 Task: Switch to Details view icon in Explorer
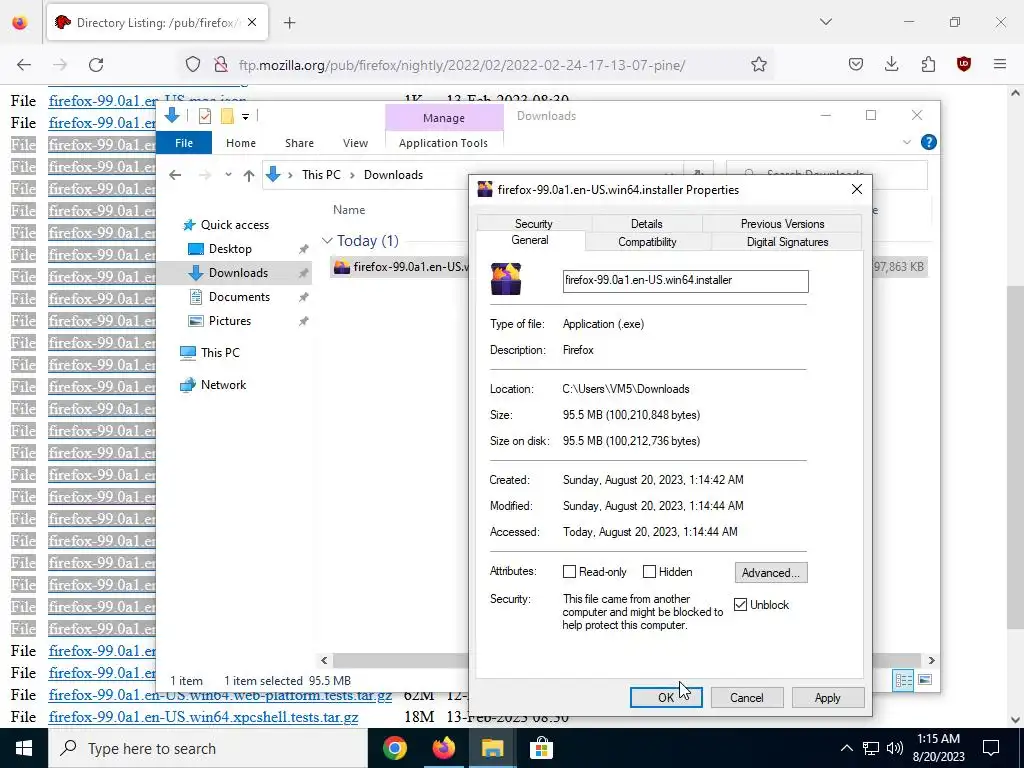pyautogui.click(x=903, y=680)
